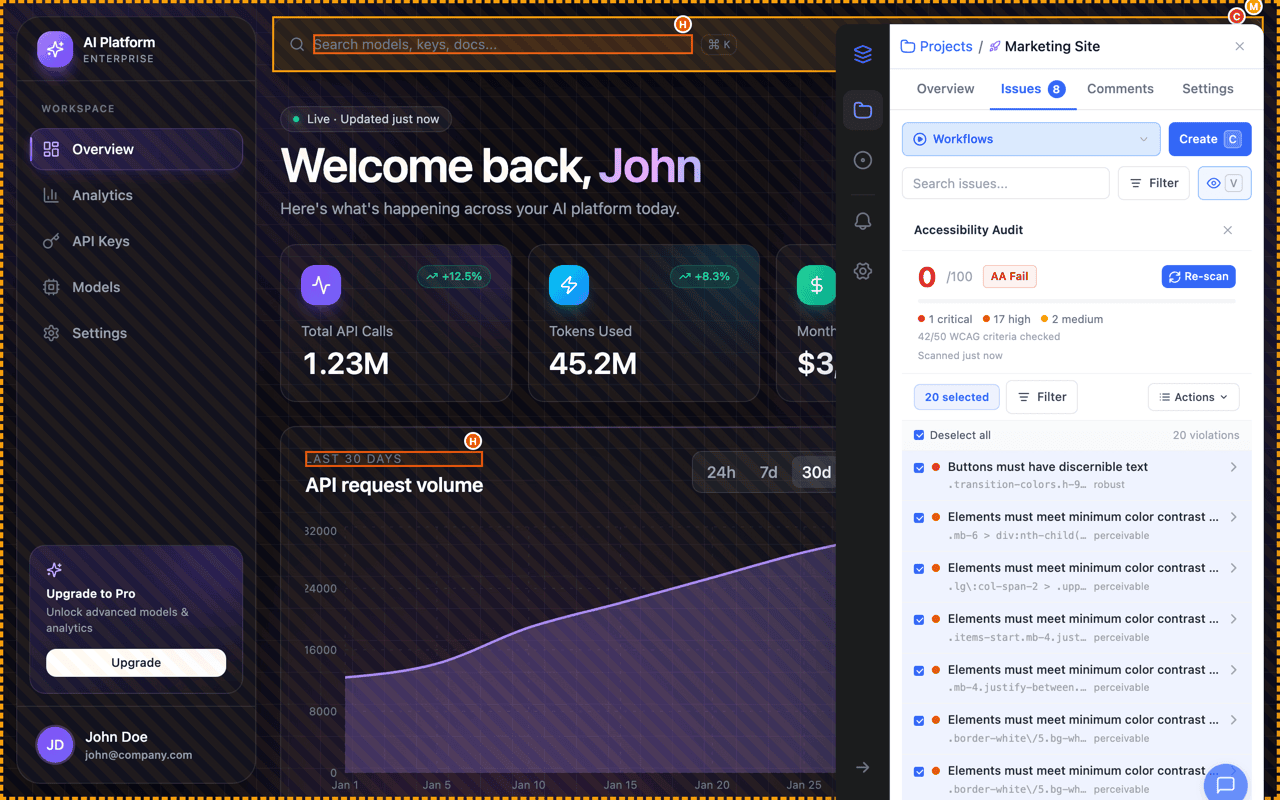Click the magnifier icon in the top search bar

(297, 44)
